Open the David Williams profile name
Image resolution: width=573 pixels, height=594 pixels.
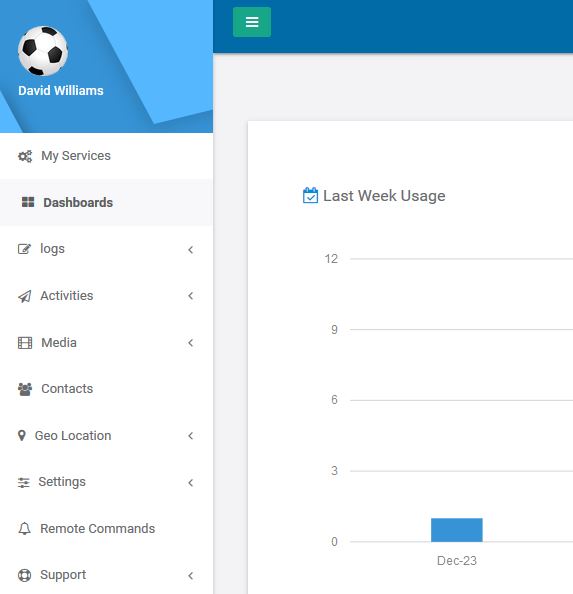pyautogui.click(x=61, y=91)
